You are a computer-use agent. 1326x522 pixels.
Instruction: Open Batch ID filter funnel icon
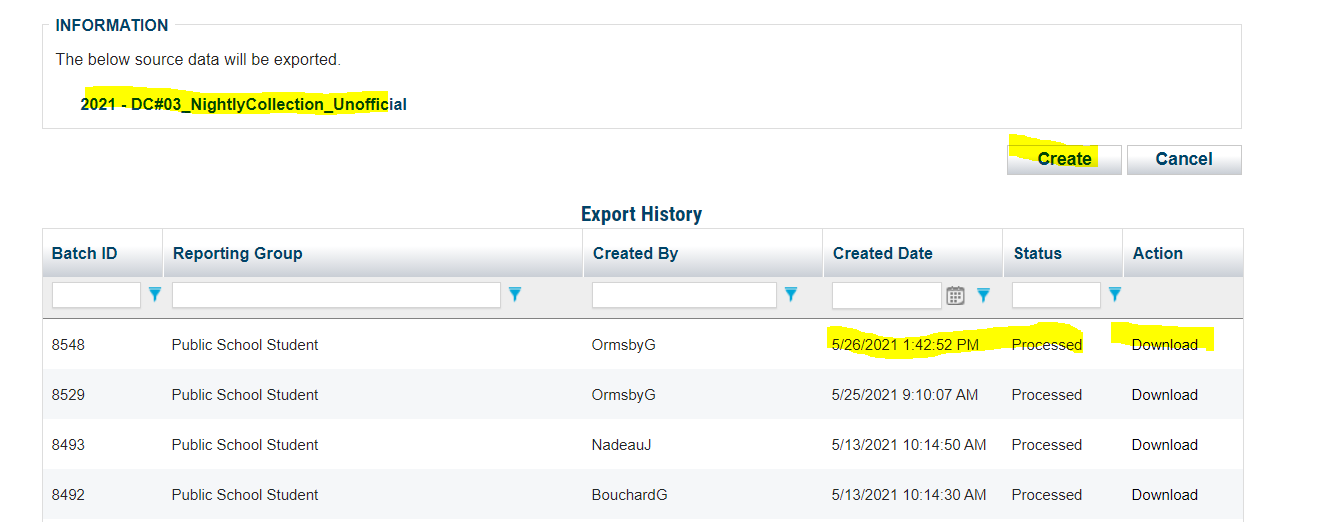(x=155, y=295)
